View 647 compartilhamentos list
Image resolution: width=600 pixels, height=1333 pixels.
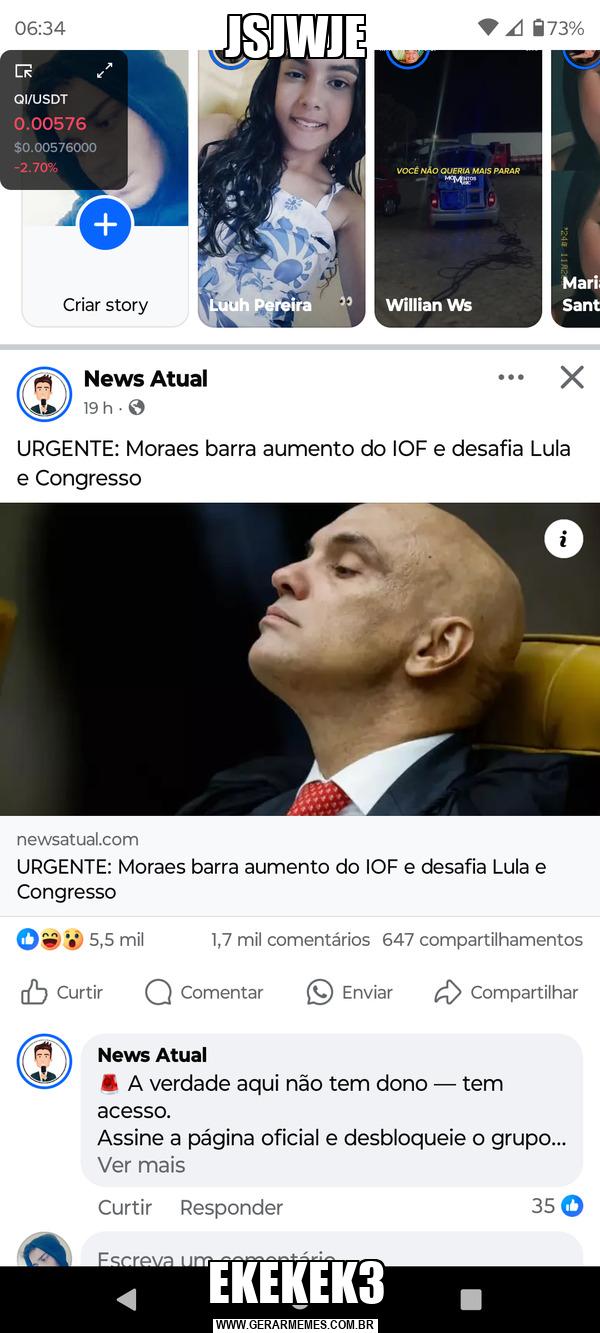point(482,939)
